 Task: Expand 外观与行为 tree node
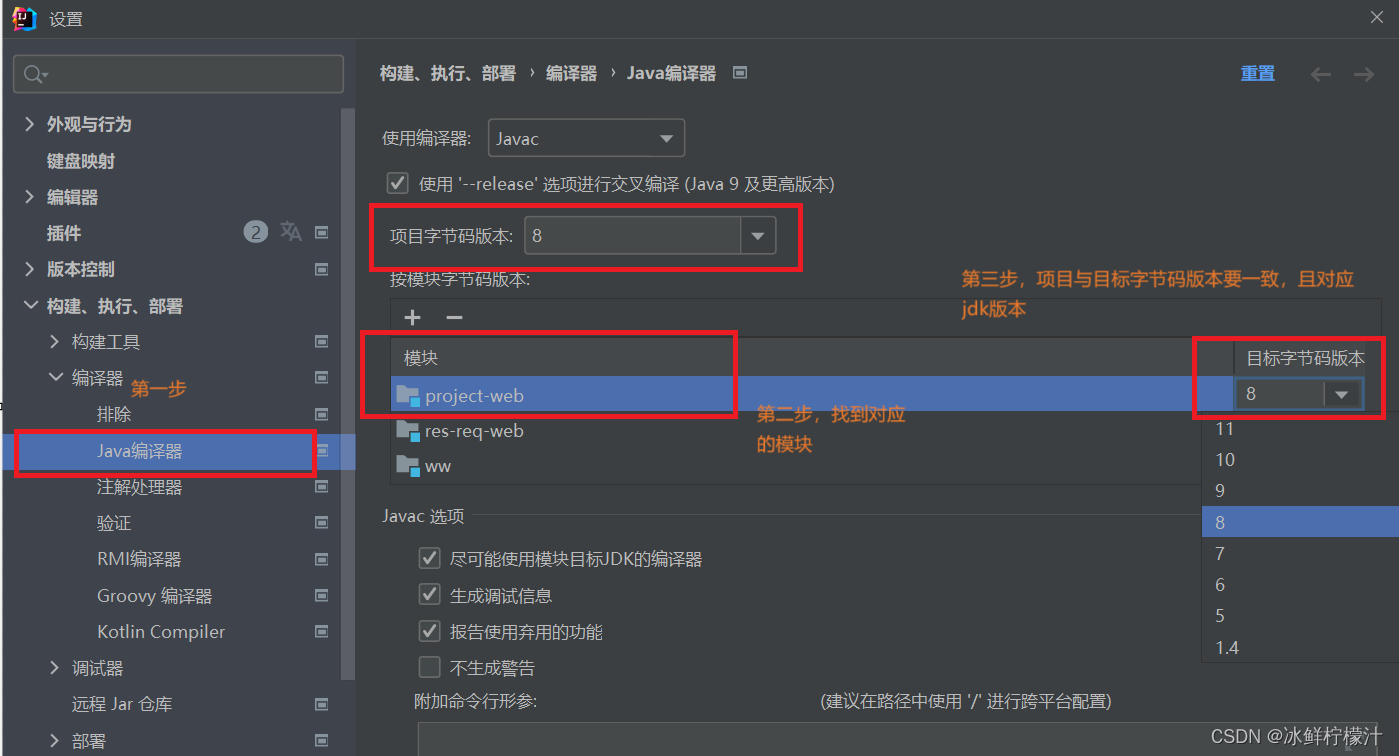pos(30,124)
